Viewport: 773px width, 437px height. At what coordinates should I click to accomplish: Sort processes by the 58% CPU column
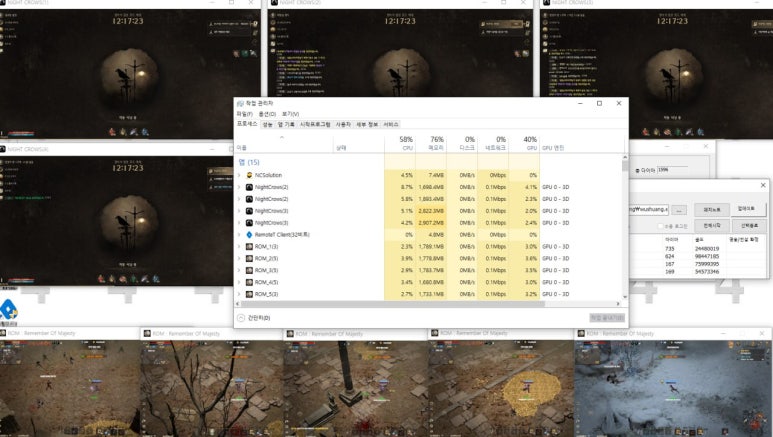400,143
